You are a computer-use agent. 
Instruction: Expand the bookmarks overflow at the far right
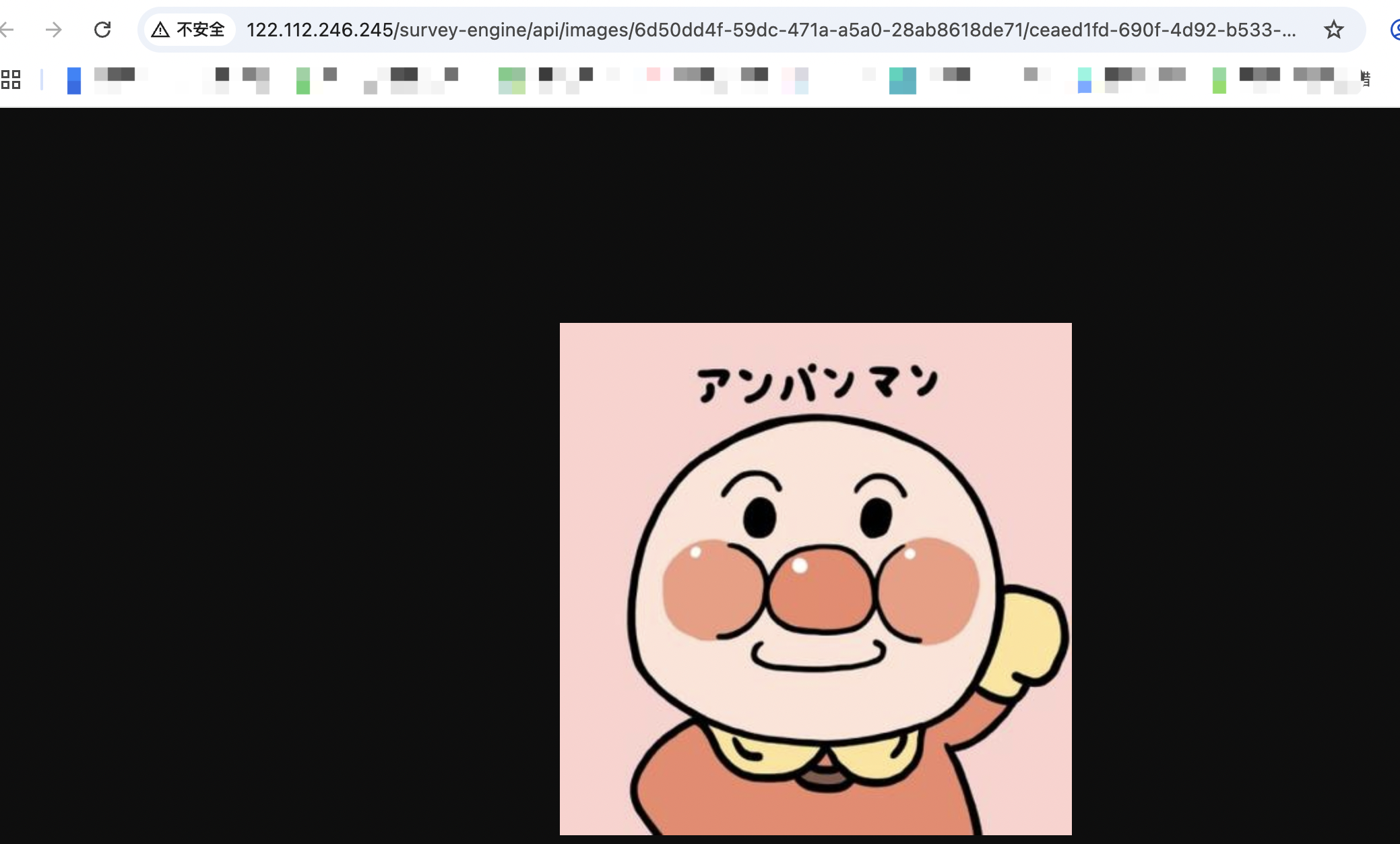click(x=1366, y=80)
